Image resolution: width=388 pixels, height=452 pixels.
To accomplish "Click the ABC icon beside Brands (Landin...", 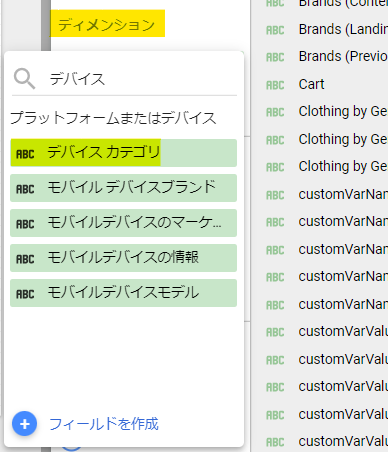I will click(275, 31).
